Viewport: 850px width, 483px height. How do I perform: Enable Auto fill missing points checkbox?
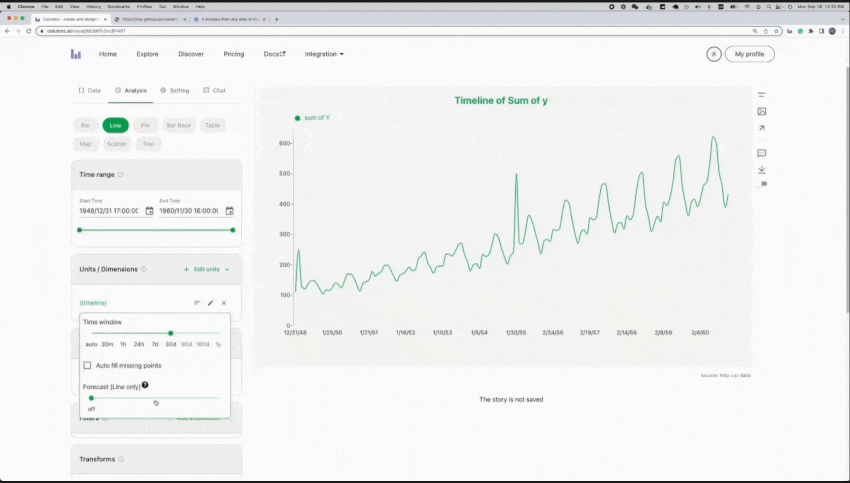87,365
